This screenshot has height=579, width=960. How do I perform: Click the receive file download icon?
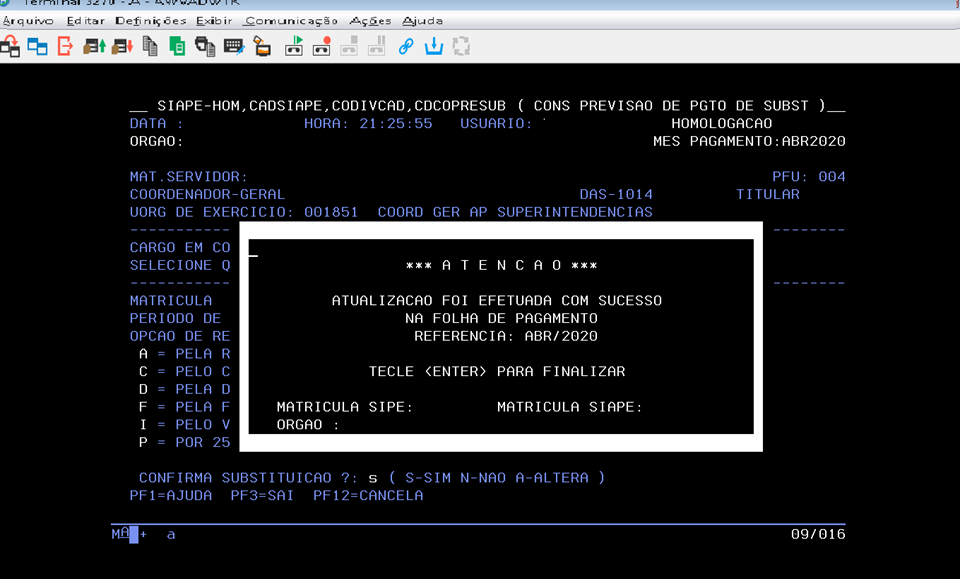[x=122, y=45]
